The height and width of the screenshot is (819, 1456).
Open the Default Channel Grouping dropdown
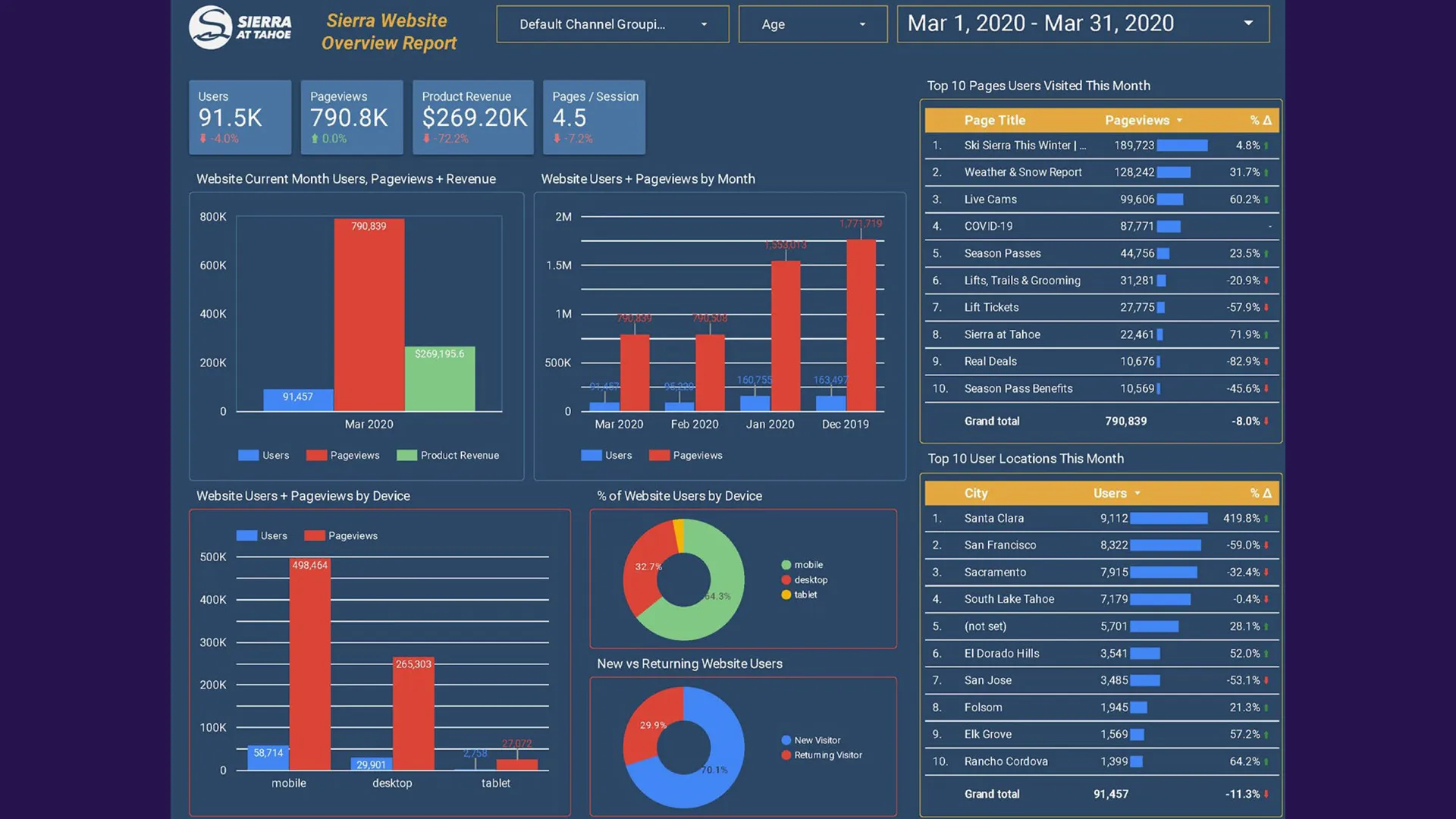pyautogui.click(x=613, y=24)
